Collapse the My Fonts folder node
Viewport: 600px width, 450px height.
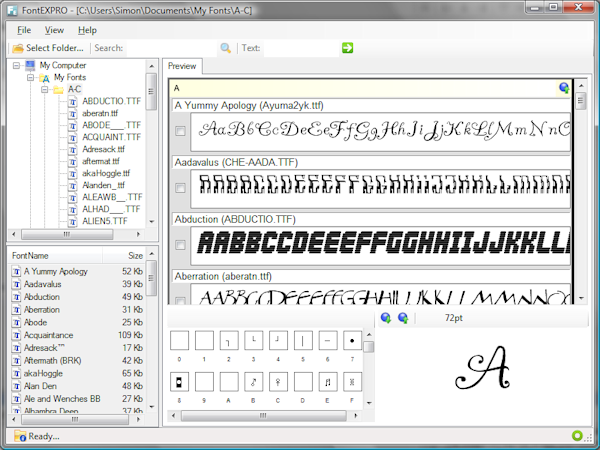(x=30, y=77)
